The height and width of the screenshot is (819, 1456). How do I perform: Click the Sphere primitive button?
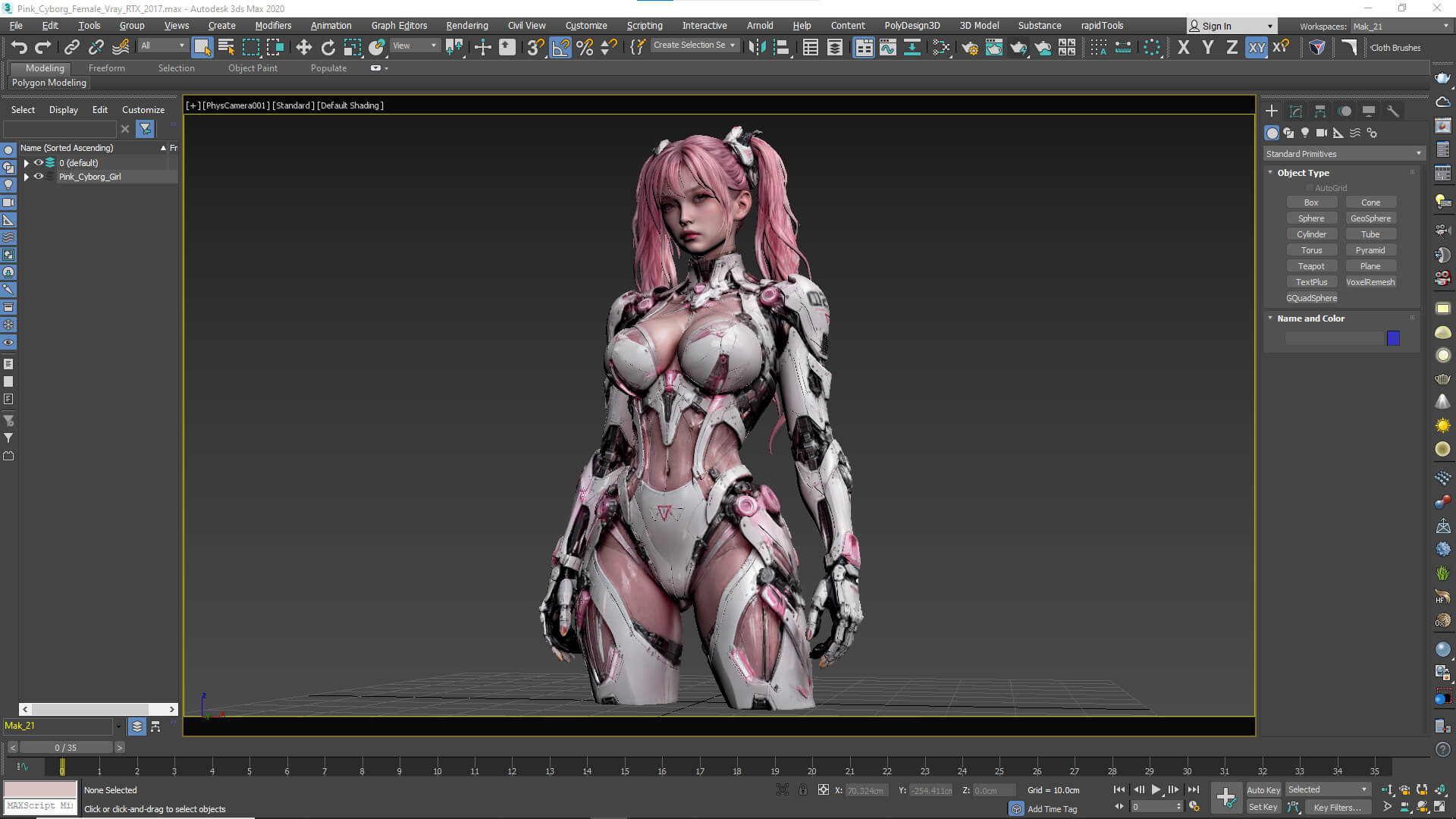(1311, 218)
